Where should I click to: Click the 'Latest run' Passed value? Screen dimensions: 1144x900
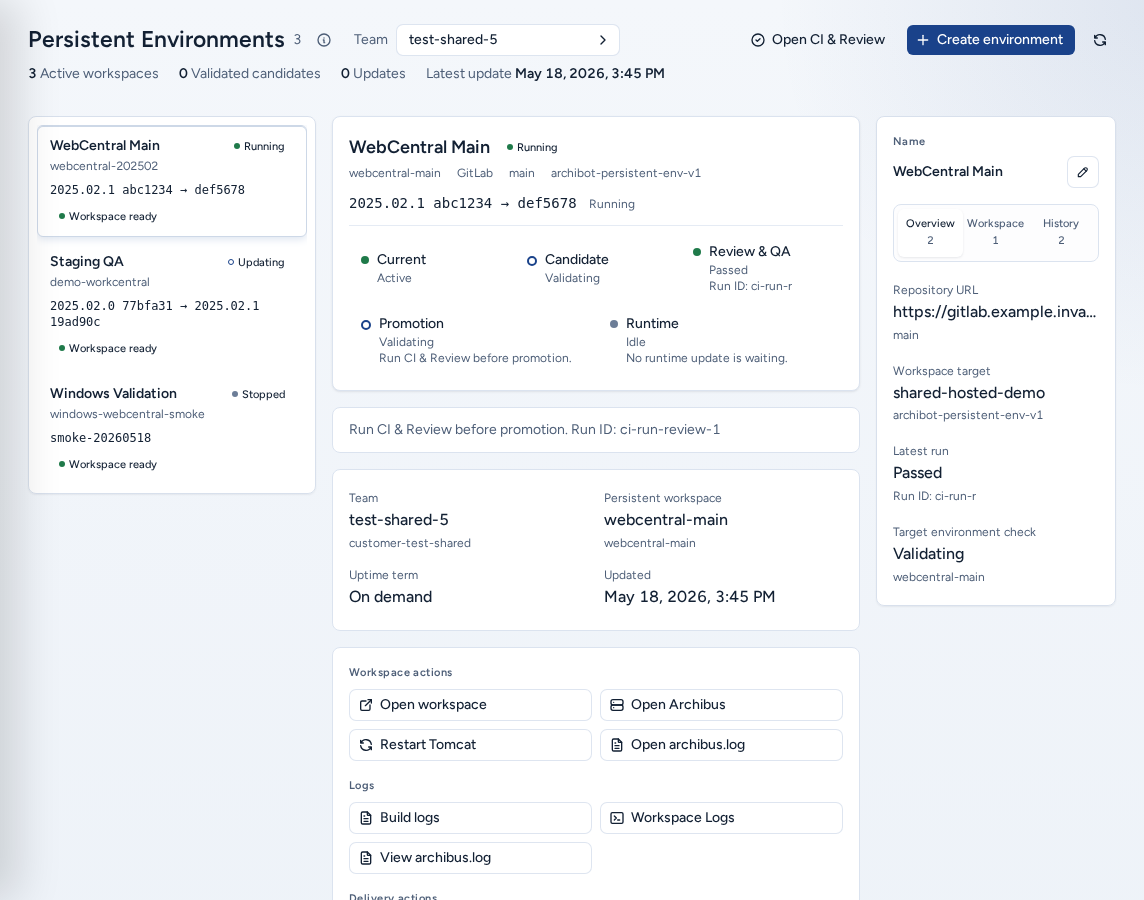[x=918, y=473]
